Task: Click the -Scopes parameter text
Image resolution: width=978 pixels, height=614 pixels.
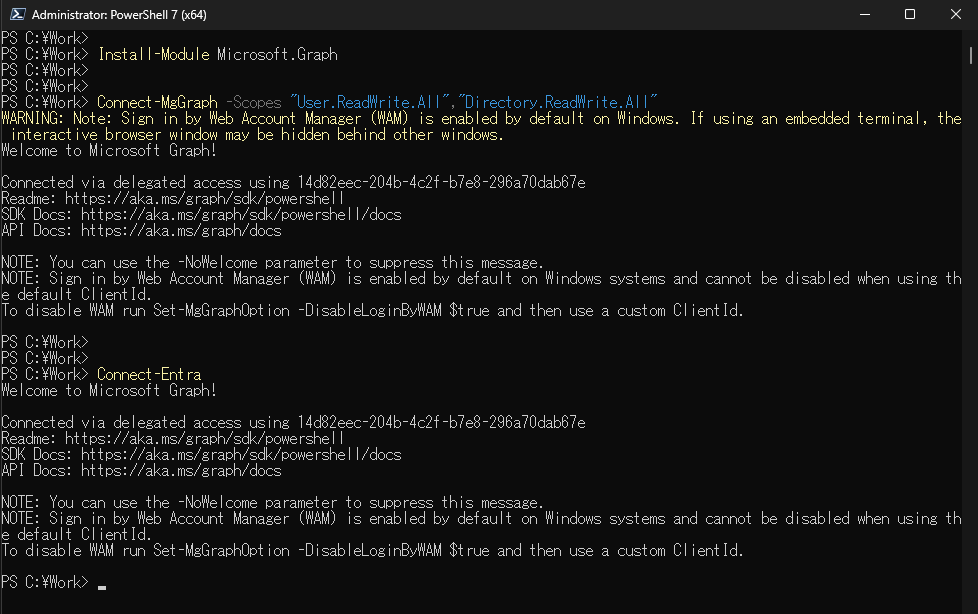Action: (x=253, y=102)
